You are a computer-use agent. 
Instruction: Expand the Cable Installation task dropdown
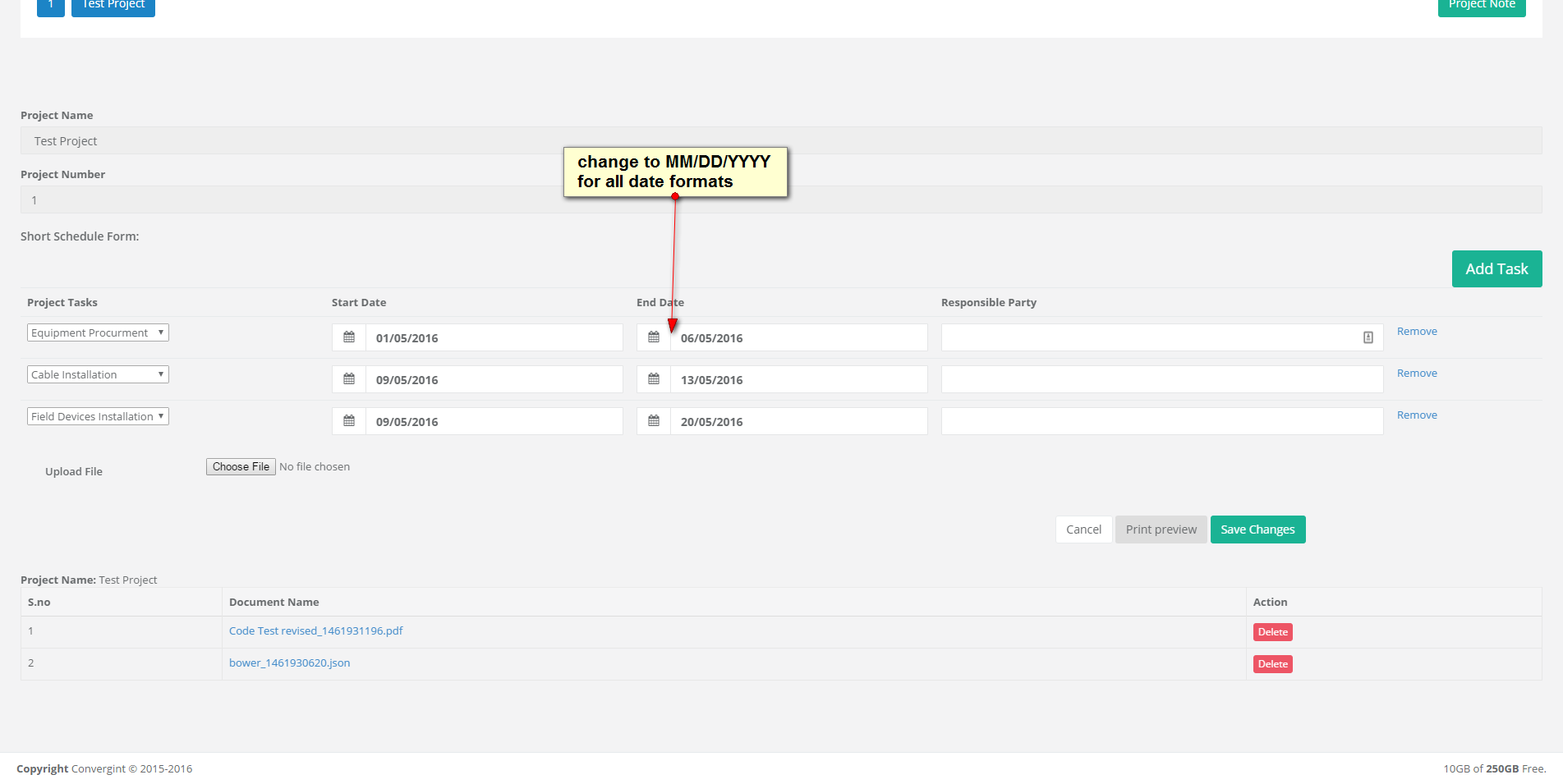coord(98,374)
